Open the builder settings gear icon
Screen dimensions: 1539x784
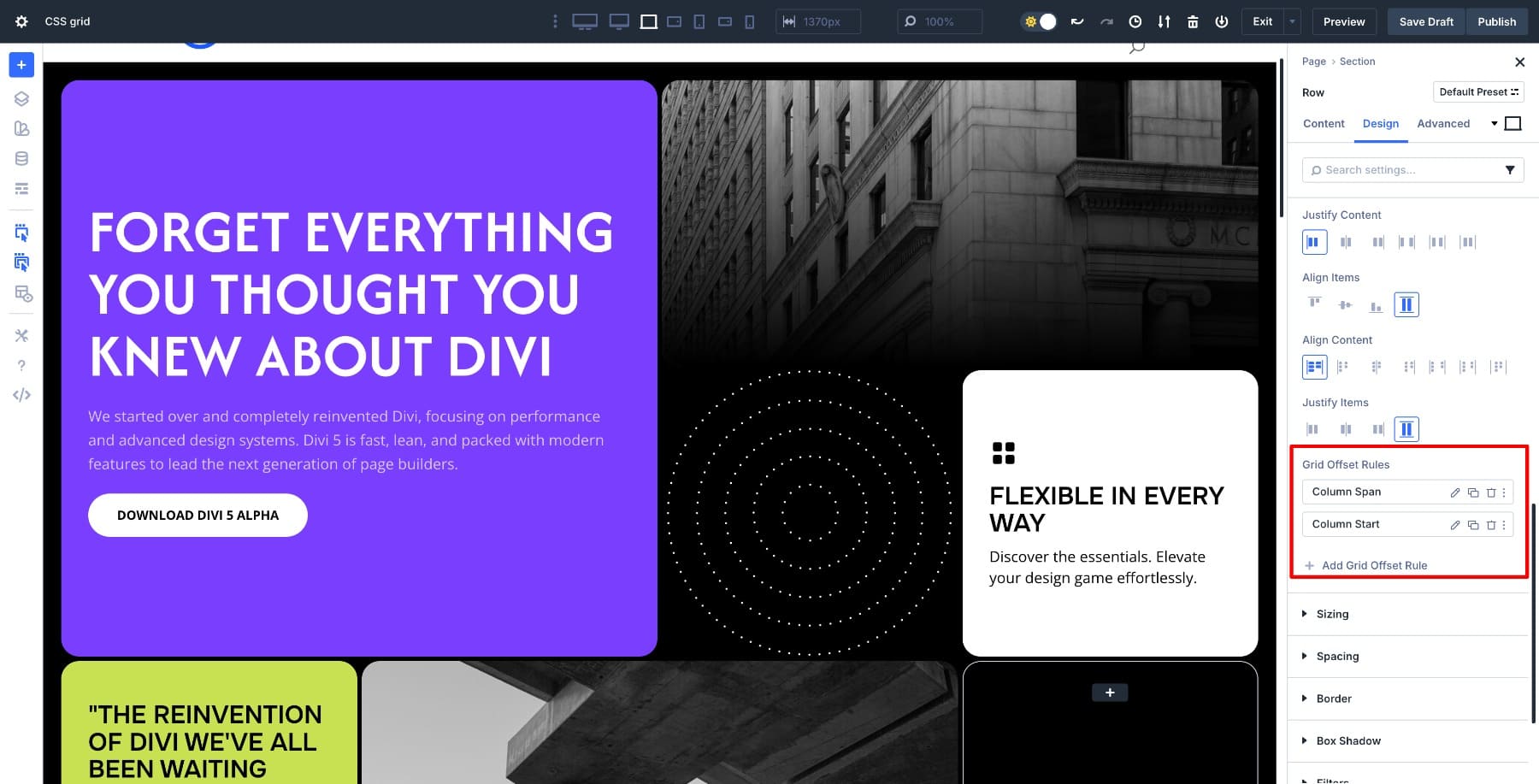[21, 21]
